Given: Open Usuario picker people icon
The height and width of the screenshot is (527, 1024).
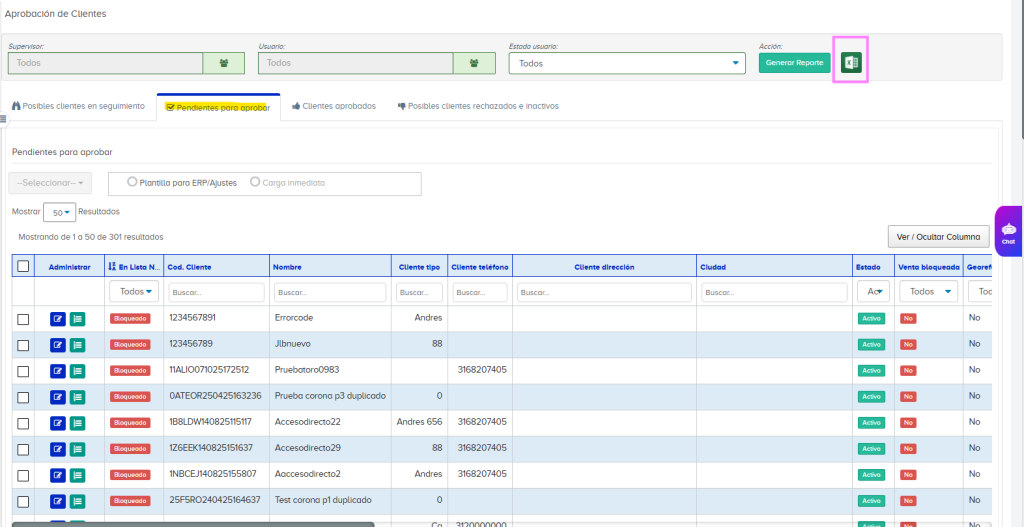Looking at the screenshot, I should 474,63.
